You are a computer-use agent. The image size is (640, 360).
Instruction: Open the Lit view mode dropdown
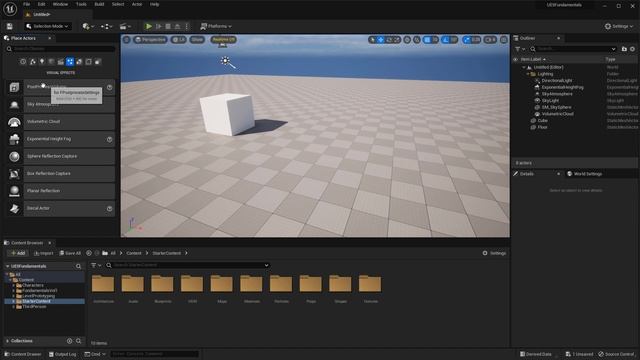[178, 40]
